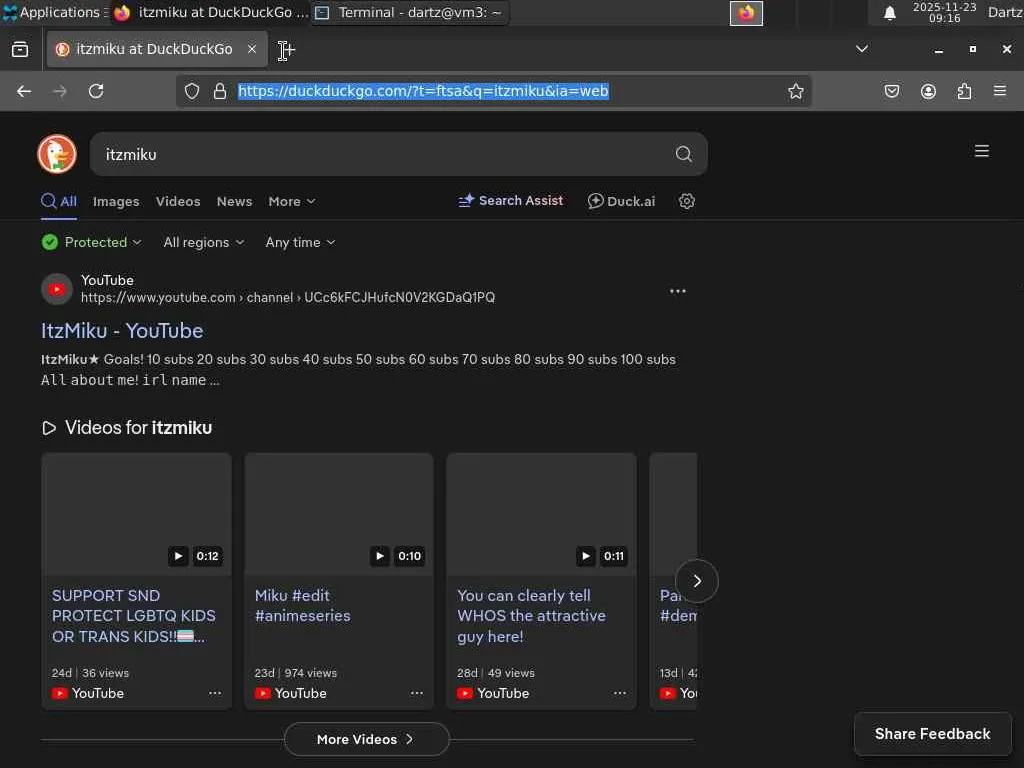
Task: Click the More Videos button
Action: [x=366, y=739]
